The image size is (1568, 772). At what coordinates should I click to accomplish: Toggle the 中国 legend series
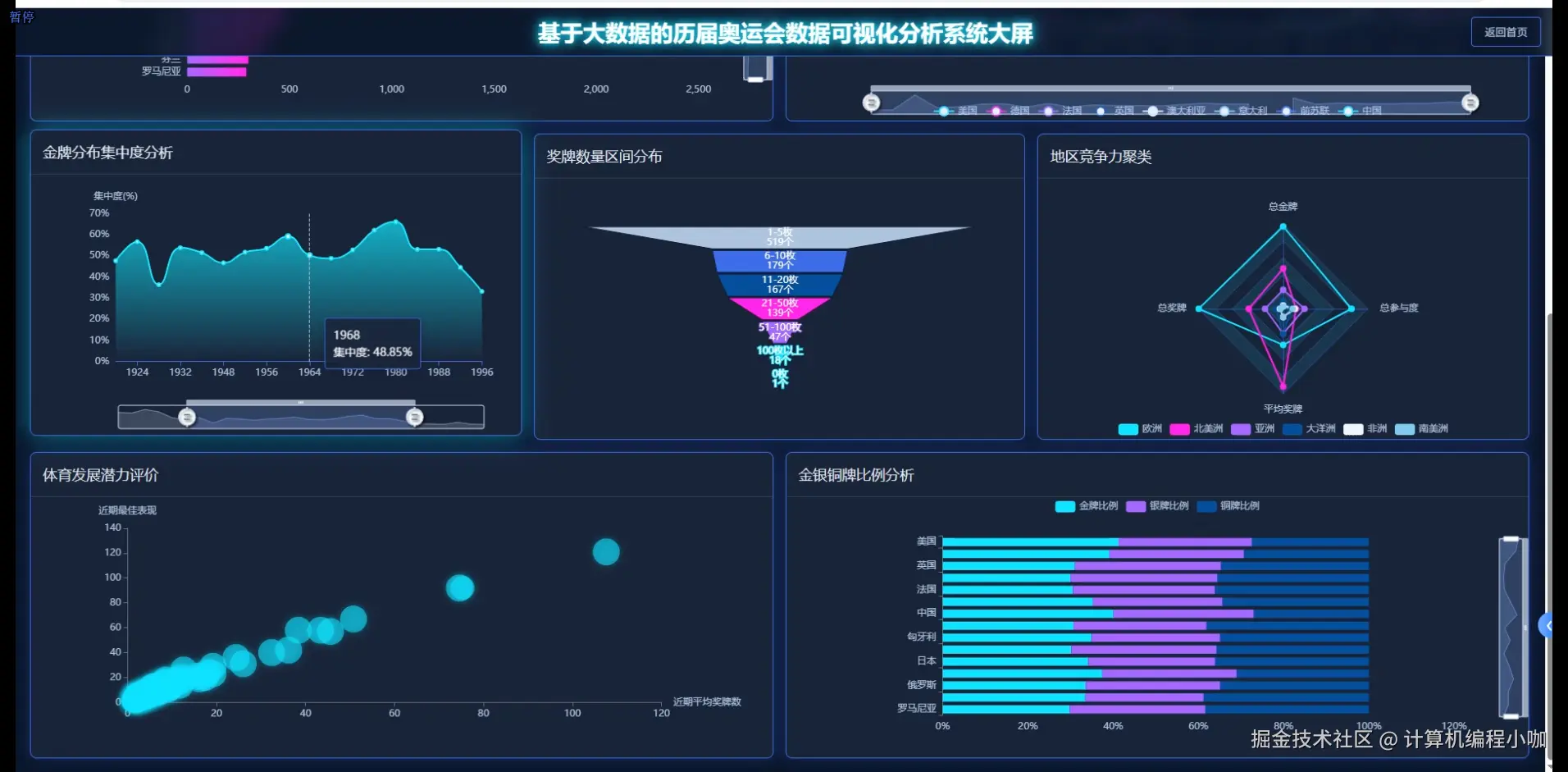coord(1361,110)
